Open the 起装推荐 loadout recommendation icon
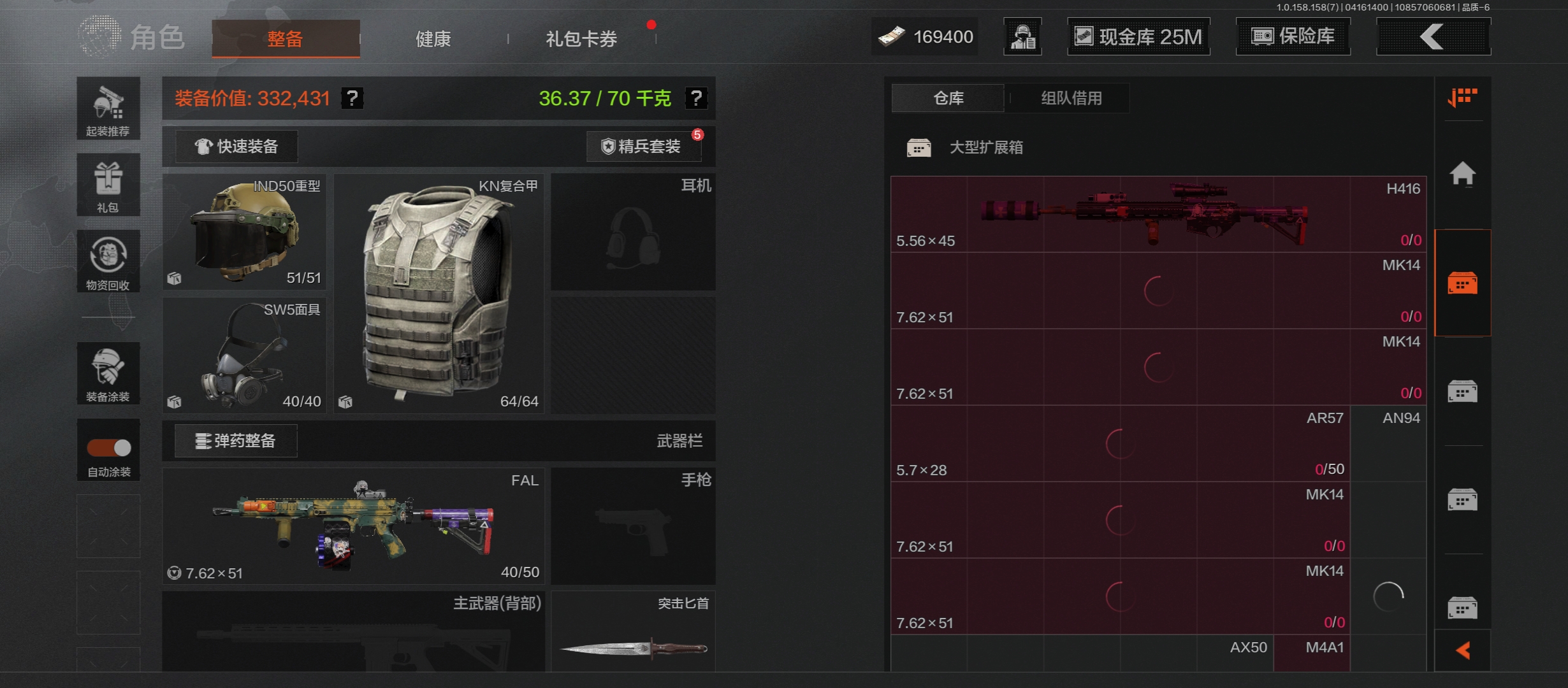The width and height of the screenshot is (1568, 688). (x=108, y=108)
